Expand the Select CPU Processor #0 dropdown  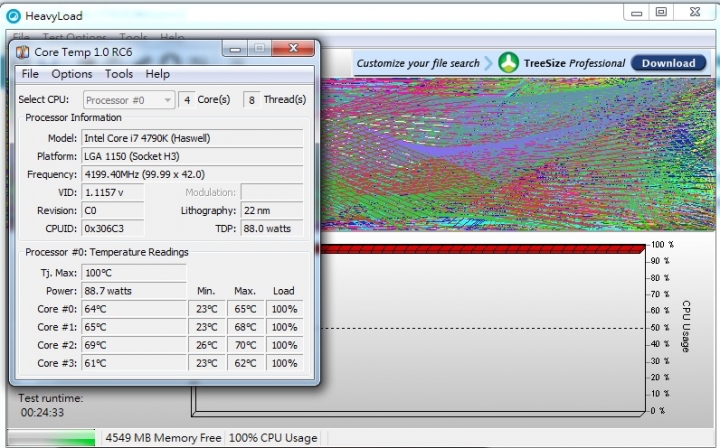click(x=129, y=100)
